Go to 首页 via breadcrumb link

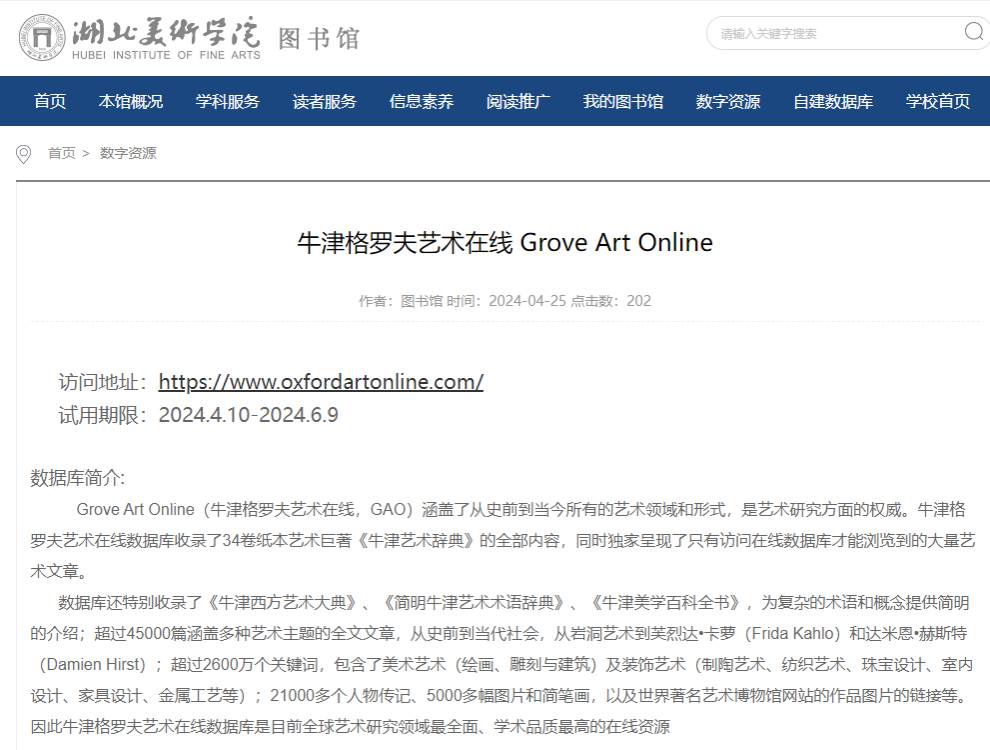[62, 153]
